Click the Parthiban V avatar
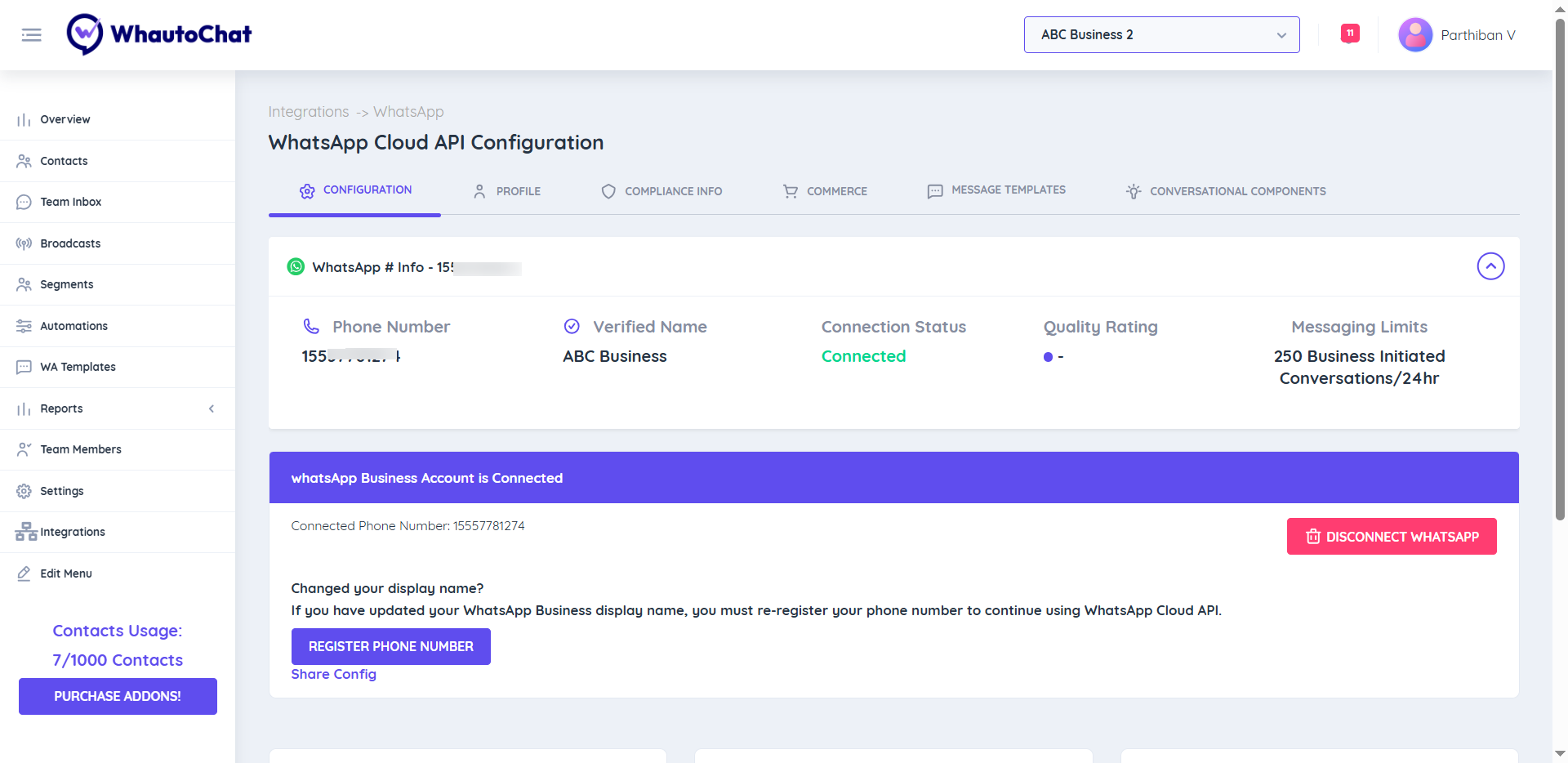The image size is (1568, 763). click(x=1415, y=35)
